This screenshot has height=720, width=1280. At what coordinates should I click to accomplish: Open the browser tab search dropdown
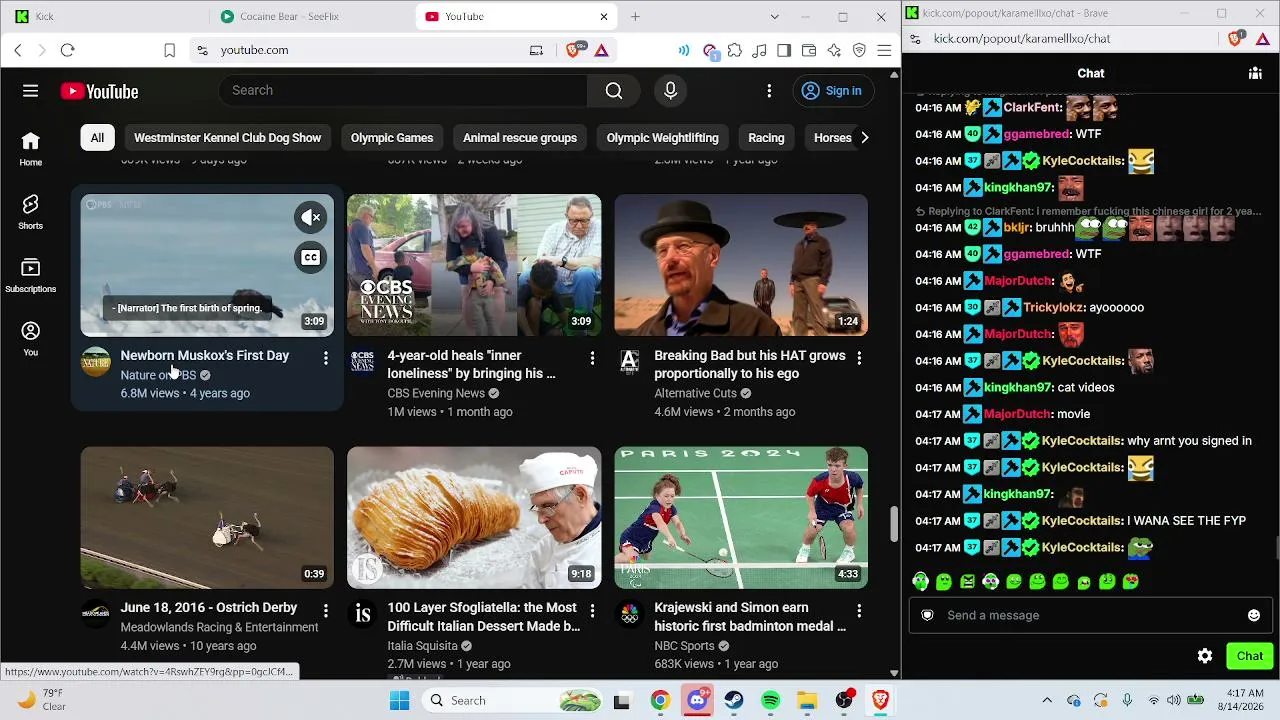(x=774, y=17)
